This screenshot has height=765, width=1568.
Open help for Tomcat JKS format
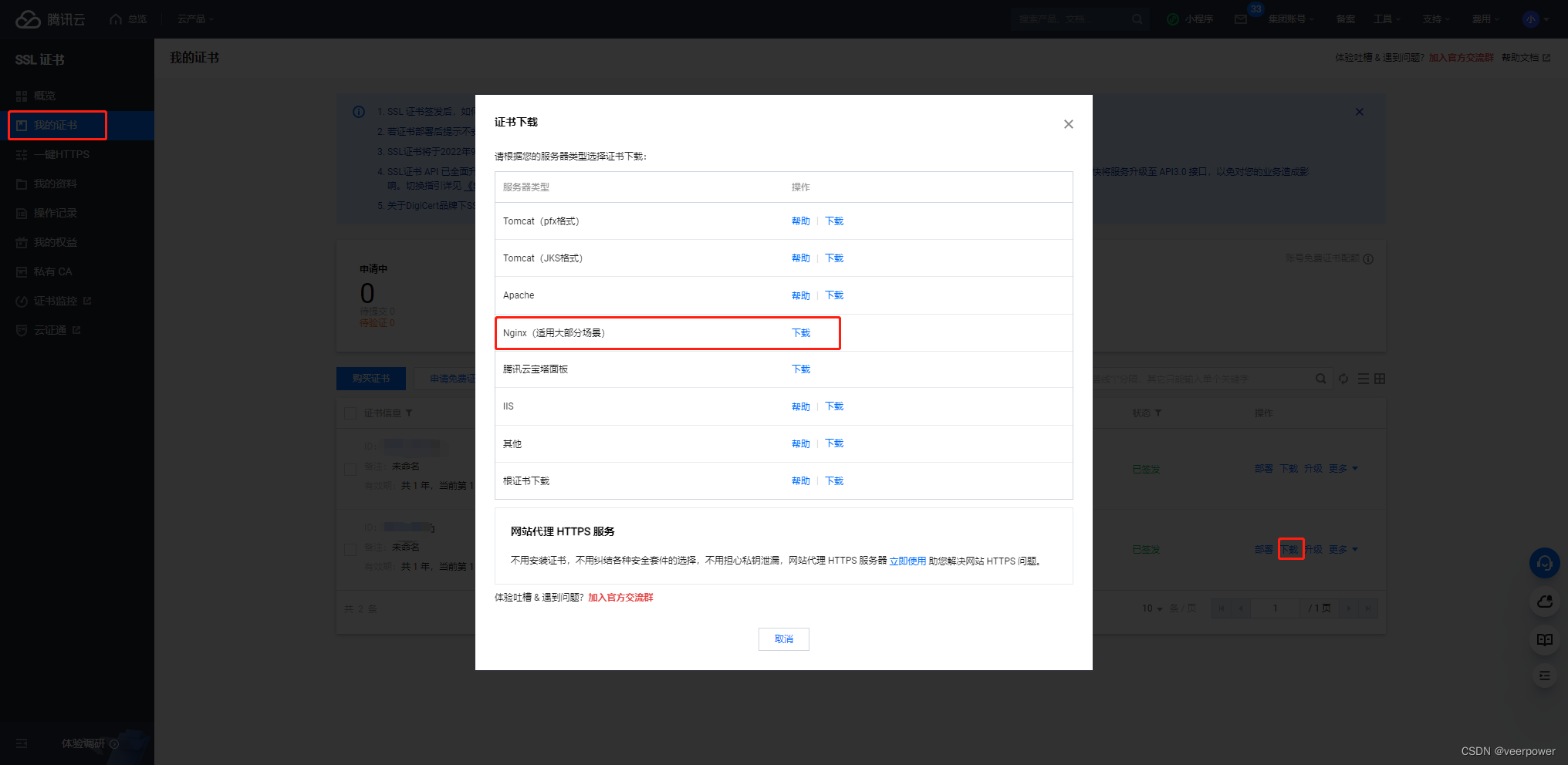pos(801,258)
